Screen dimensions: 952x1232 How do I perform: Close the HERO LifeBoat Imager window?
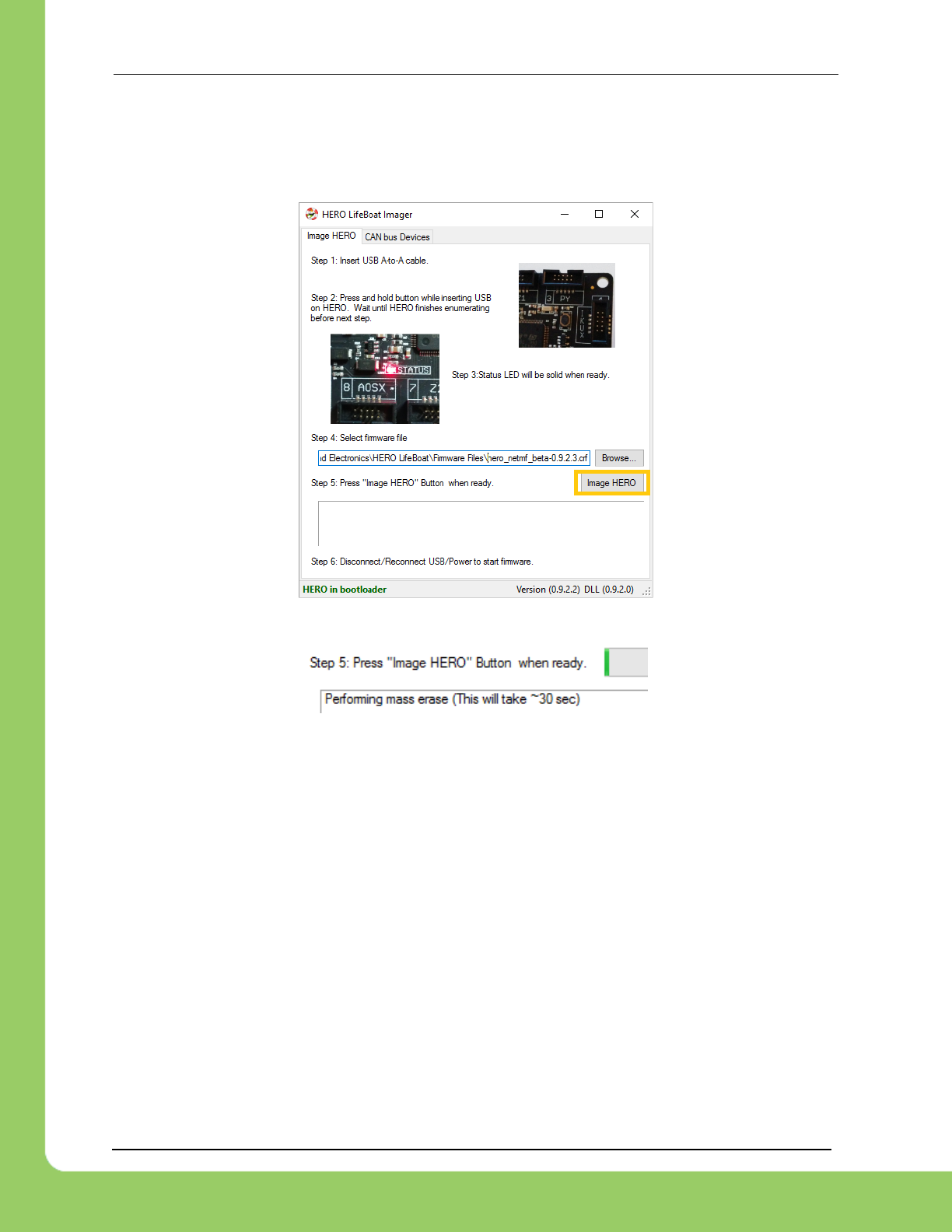[x=635, y=214]
